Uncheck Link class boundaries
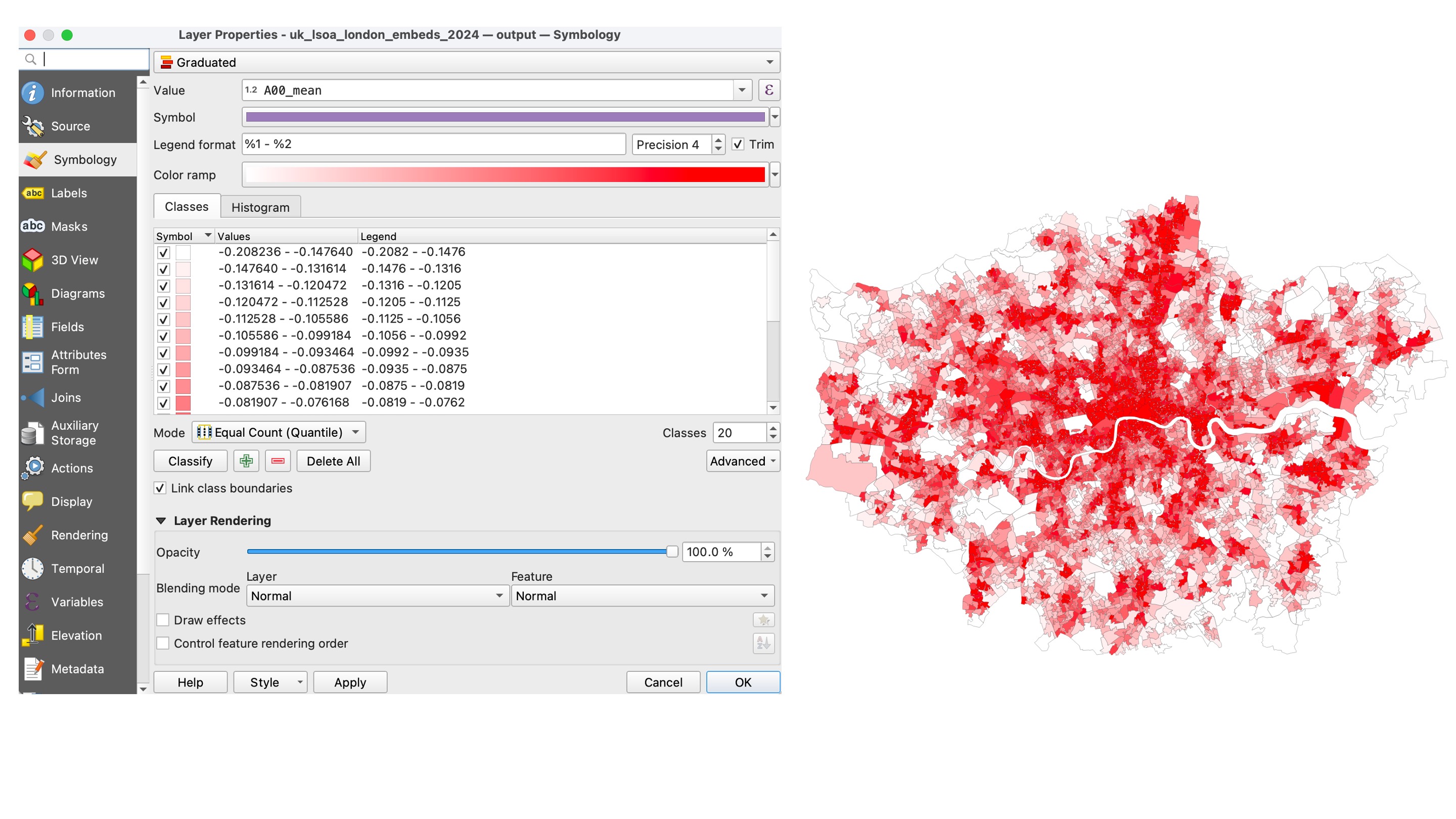1456x819 pixels. pos(161,488)
